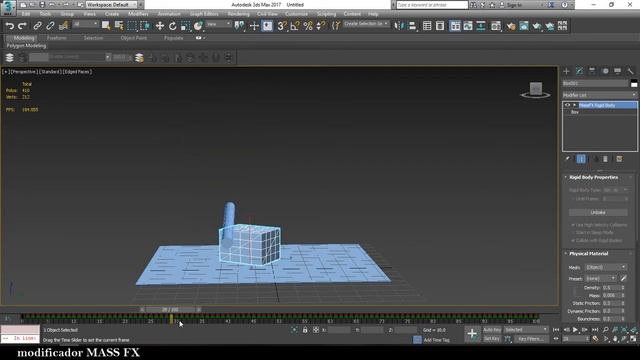Image resolution: width=640 pixels, height=360 pixels.
Task: Click the Set Key button
Action: click(492, 339)
